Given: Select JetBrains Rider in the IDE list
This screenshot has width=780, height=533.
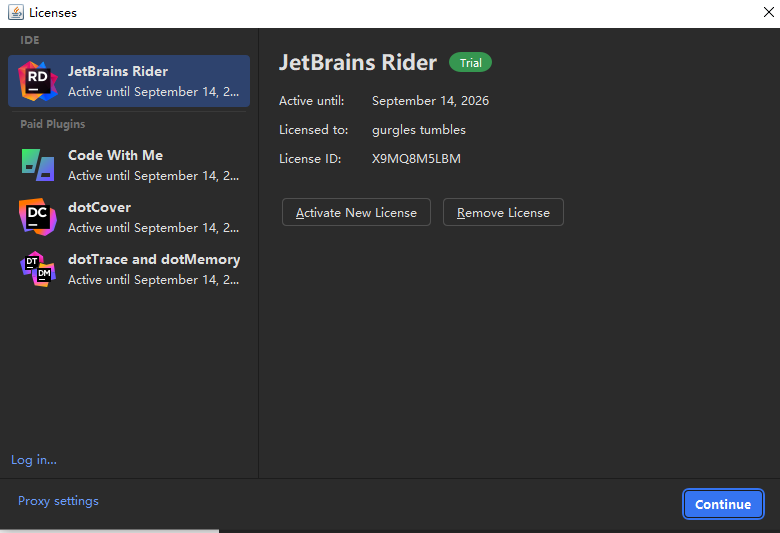Looking at the screenshot, I should click(129, 81).
